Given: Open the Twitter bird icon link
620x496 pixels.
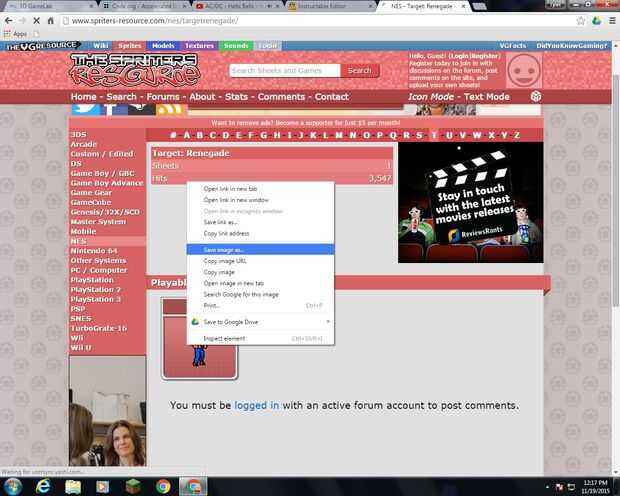Looking at the screenshot, I should [x=85, y=110].
